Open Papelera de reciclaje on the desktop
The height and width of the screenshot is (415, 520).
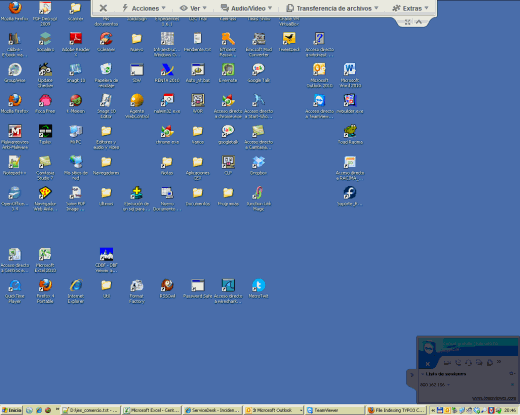tap(106, 75)
